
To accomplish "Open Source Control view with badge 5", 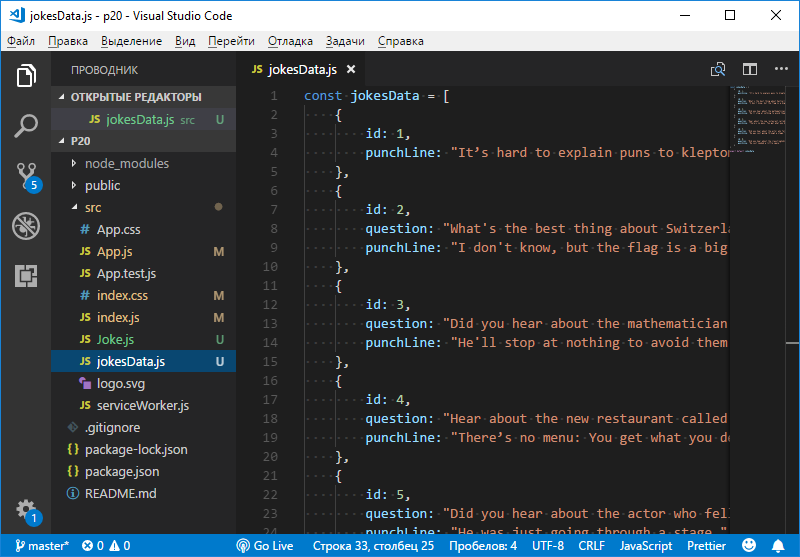I will point(26,176).
